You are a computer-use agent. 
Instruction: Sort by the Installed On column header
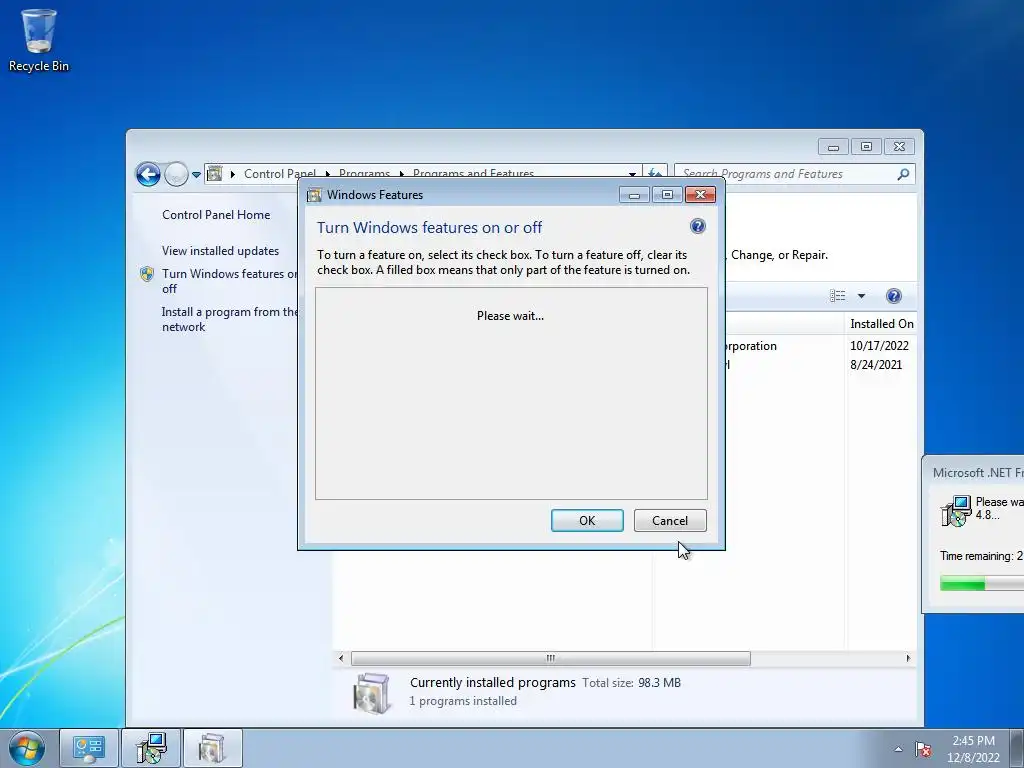[x=881, y=324]
